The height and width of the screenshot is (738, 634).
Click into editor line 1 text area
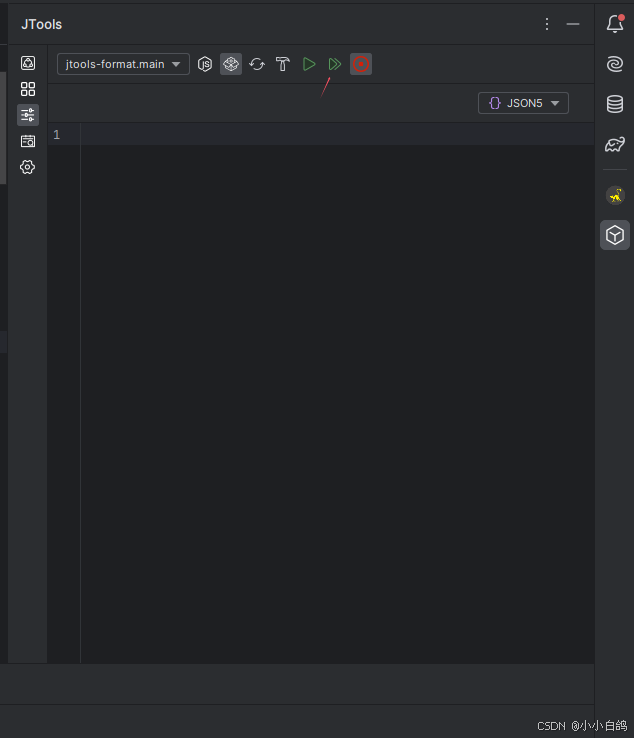(x=337, y=135)
